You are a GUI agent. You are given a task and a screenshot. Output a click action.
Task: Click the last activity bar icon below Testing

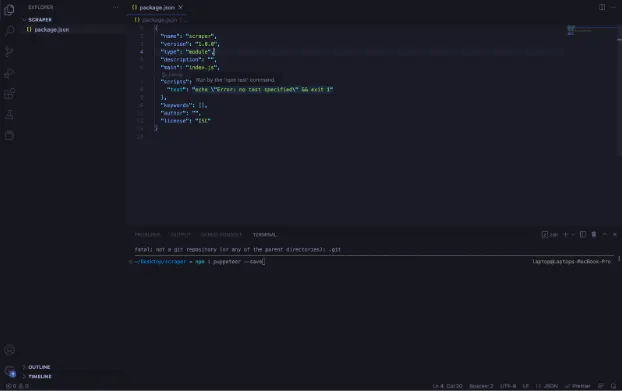[9, 135]
